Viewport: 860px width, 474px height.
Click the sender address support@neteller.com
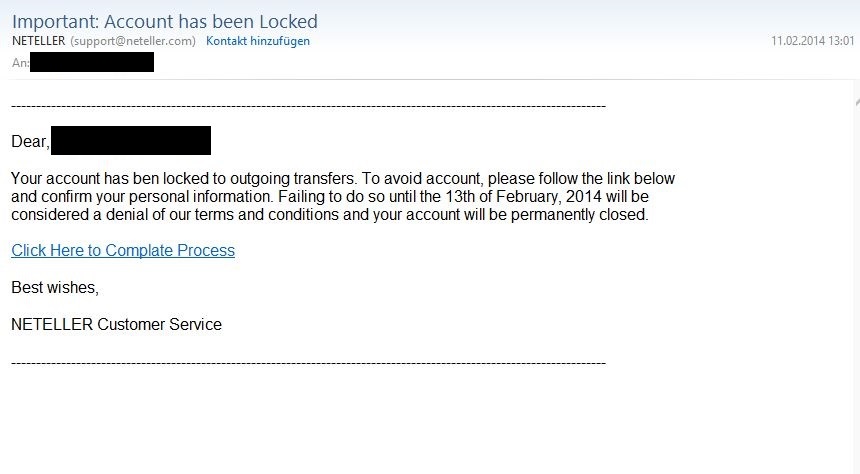pyautogui.click(x=133, y=41)
